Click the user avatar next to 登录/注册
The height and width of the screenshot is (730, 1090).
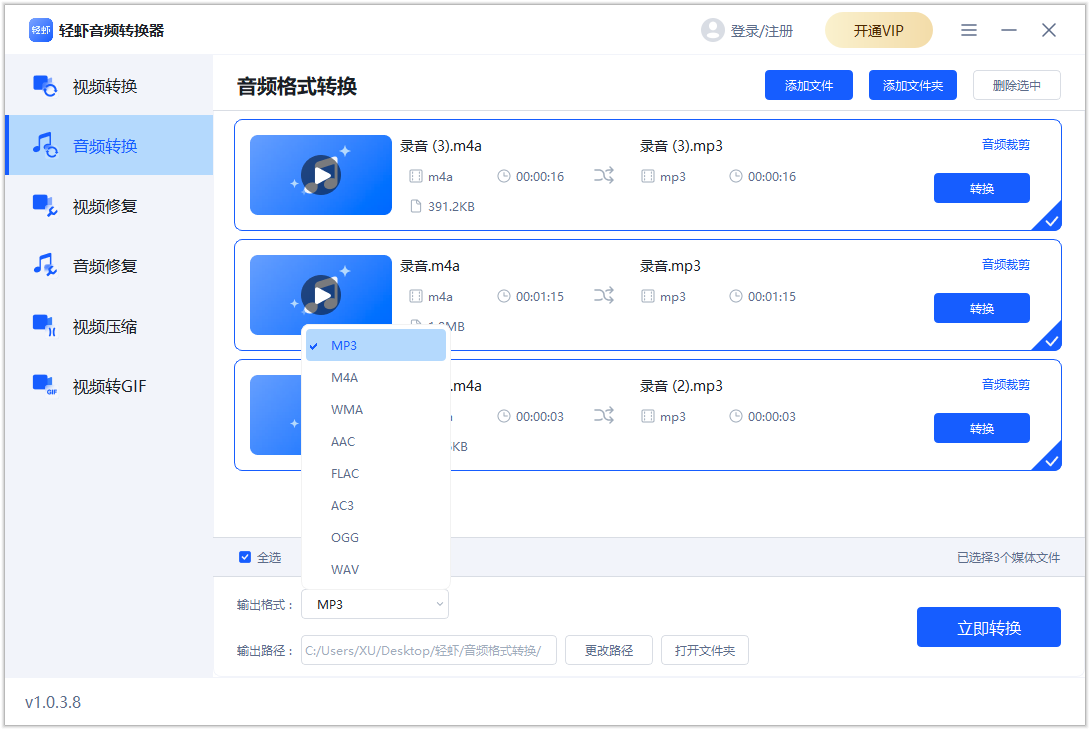711,30
